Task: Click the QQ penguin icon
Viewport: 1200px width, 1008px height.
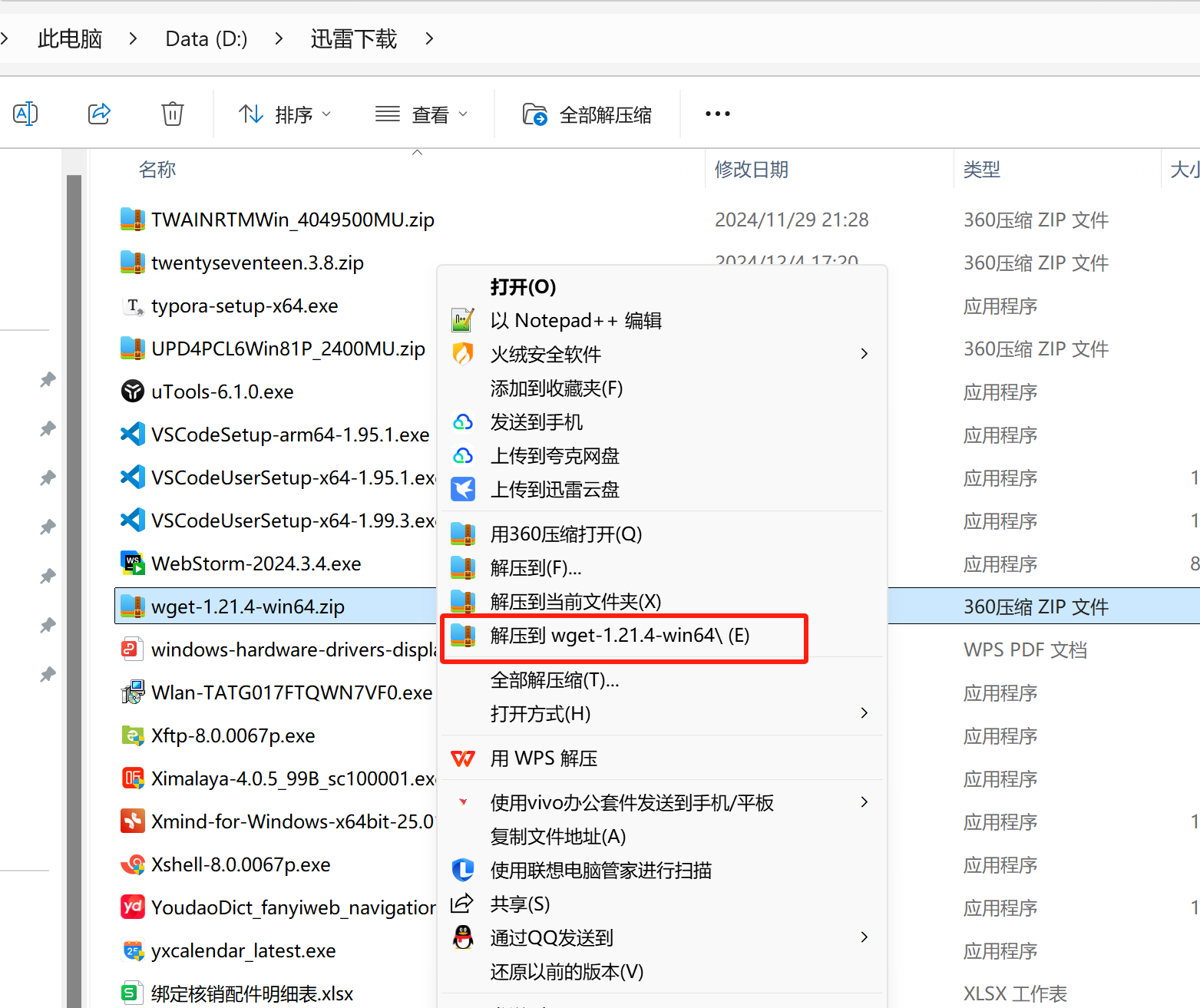Action: 463,937
